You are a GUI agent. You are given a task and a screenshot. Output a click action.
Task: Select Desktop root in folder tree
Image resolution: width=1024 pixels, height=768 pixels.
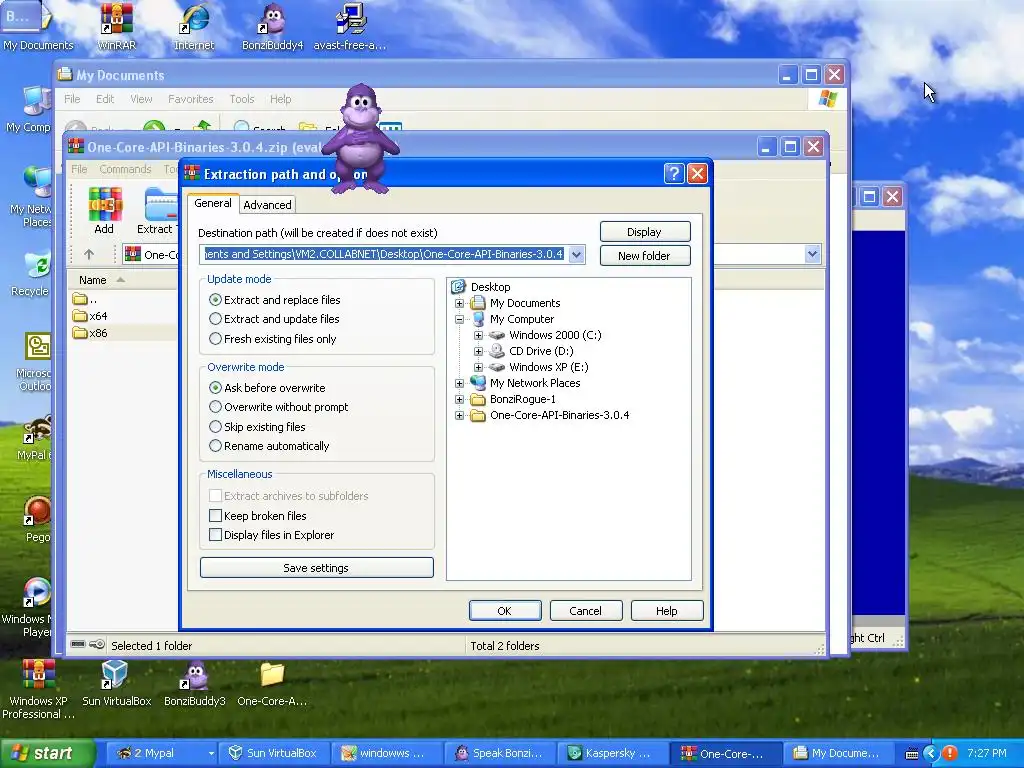point(490,287)
